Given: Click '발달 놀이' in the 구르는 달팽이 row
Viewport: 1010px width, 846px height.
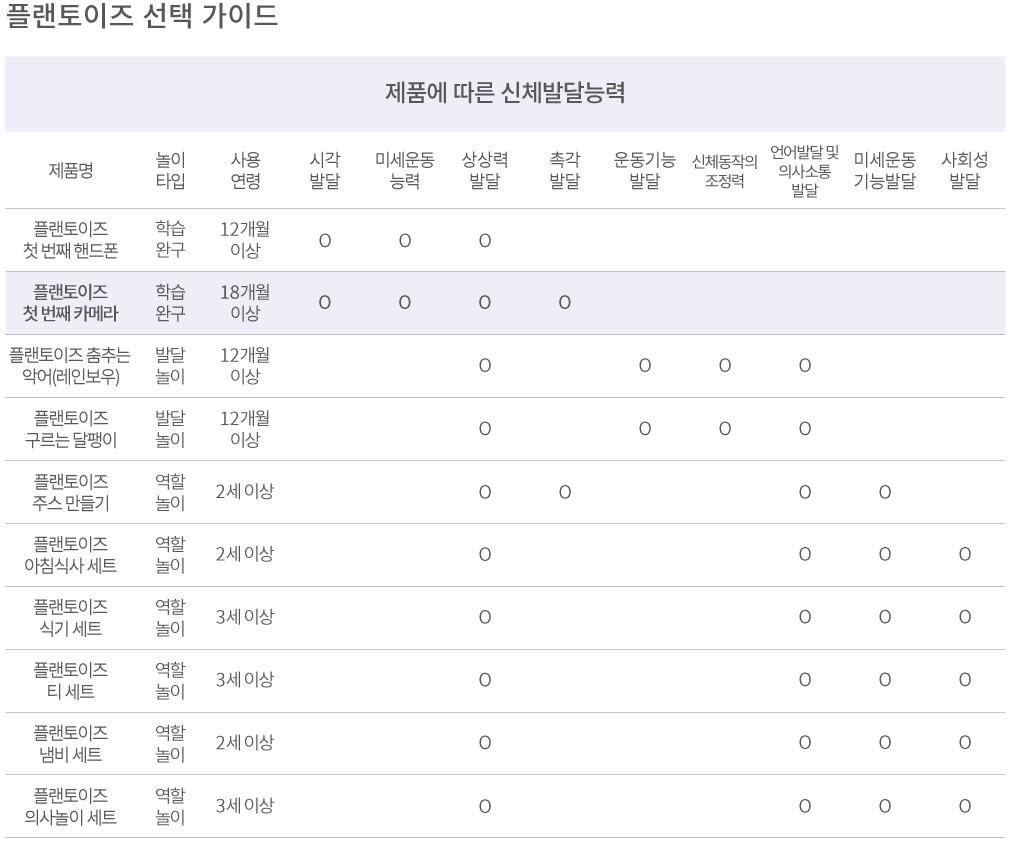Looking at the screenshot, I should [171, 428].
